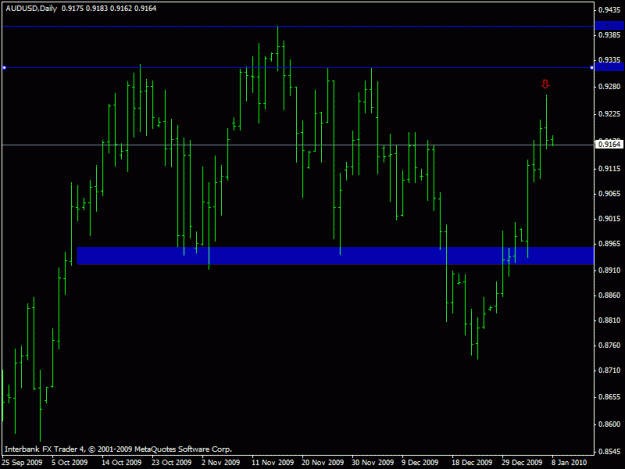Click the blue rectangle support zone
The width and height of the screenshot is (625, 469).
(335, 256)
